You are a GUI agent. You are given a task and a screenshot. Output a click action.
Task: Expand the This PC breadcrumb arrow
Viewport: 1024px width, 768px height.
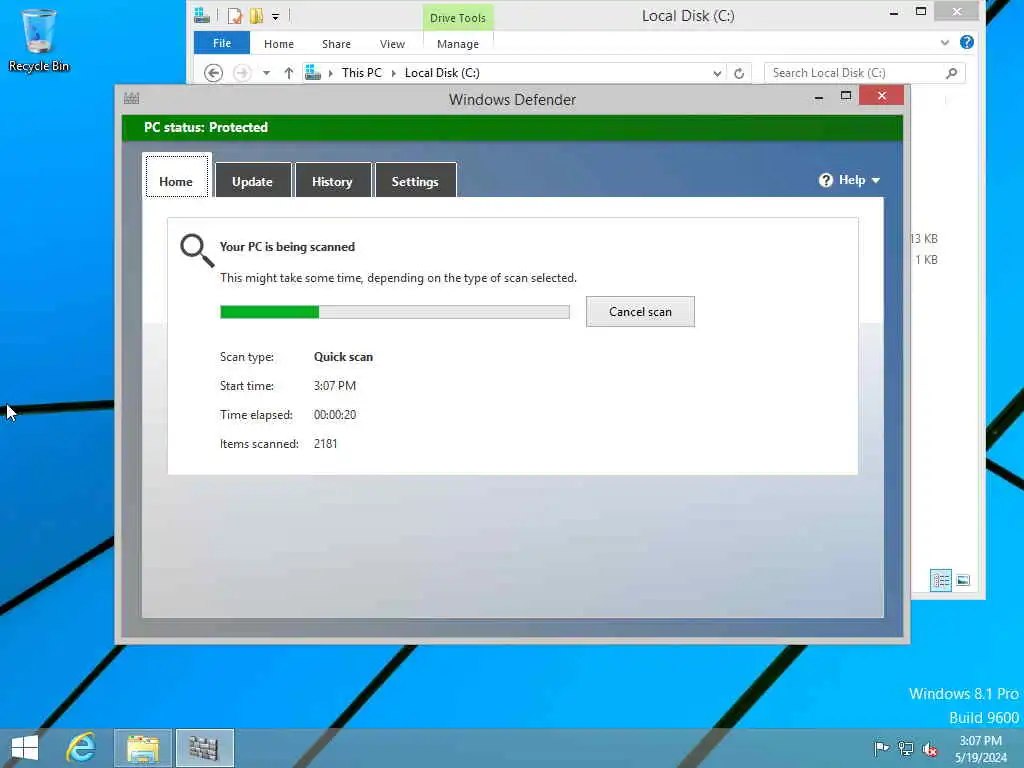click(x=394, y=73)
